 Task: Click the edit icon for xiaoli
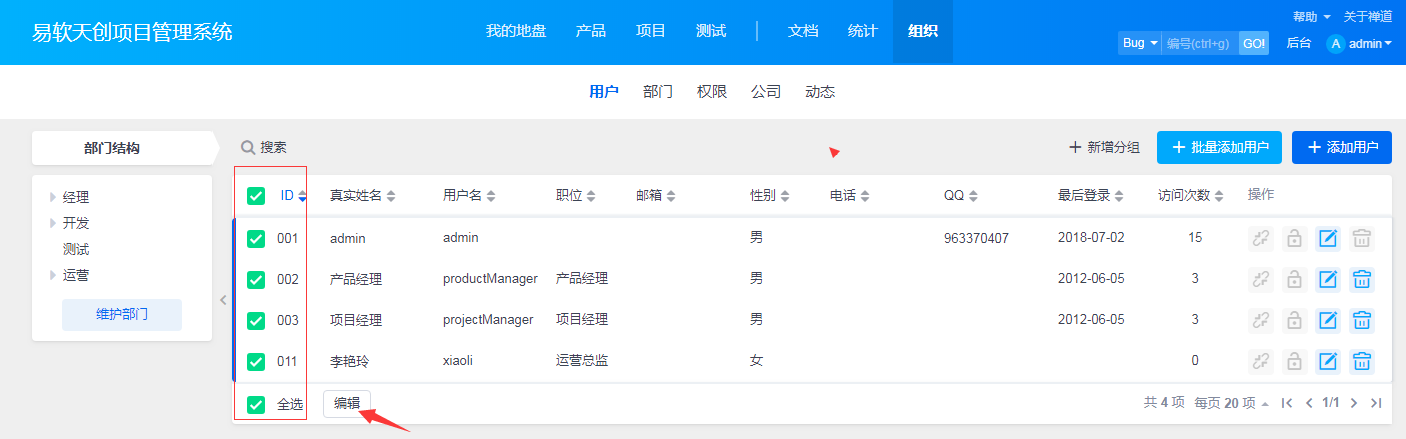pyautogui.click(x=1328, y=361)
